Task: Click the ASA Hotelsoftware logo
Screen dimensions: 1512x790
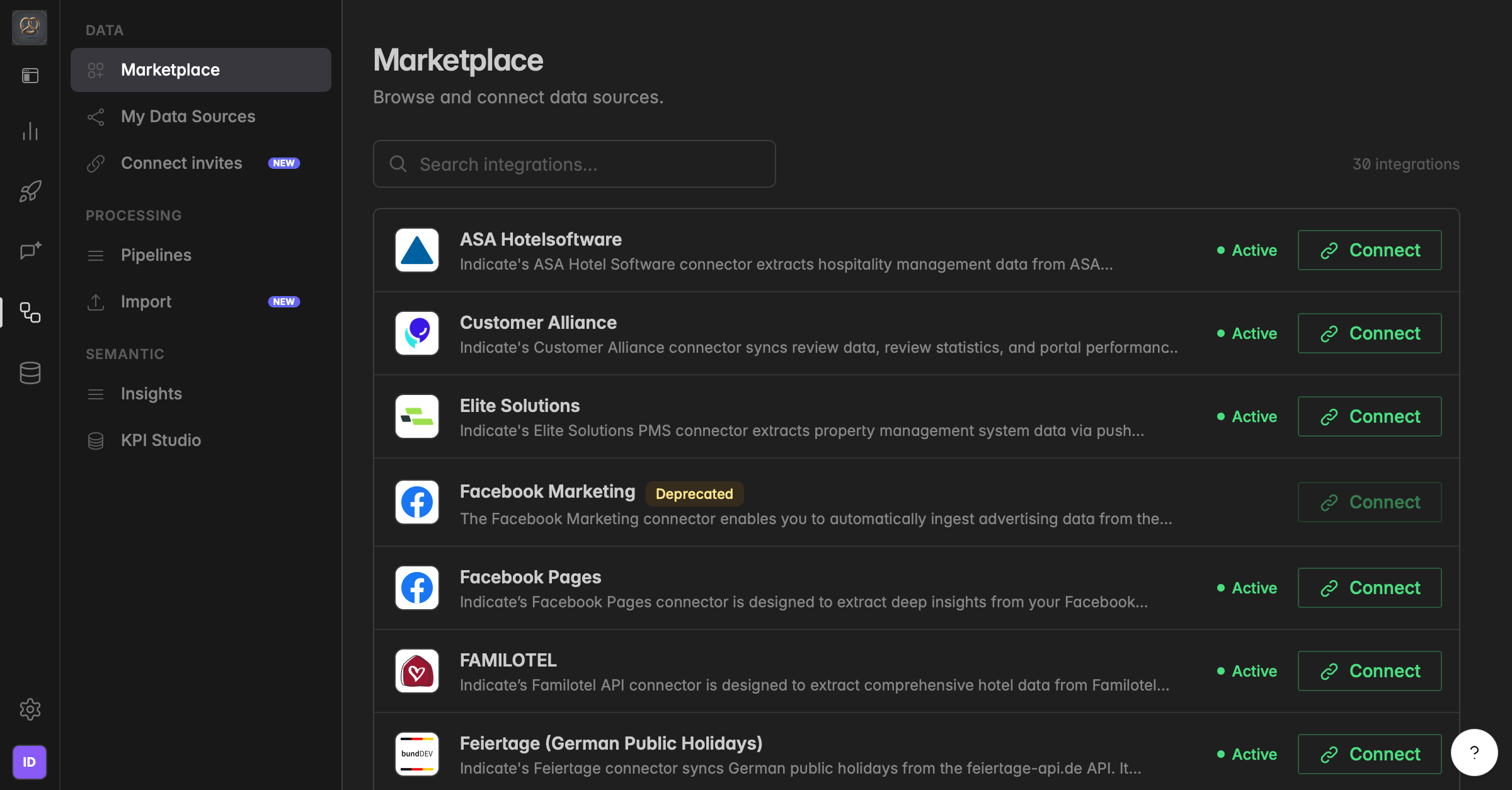Action: [417, 250]
